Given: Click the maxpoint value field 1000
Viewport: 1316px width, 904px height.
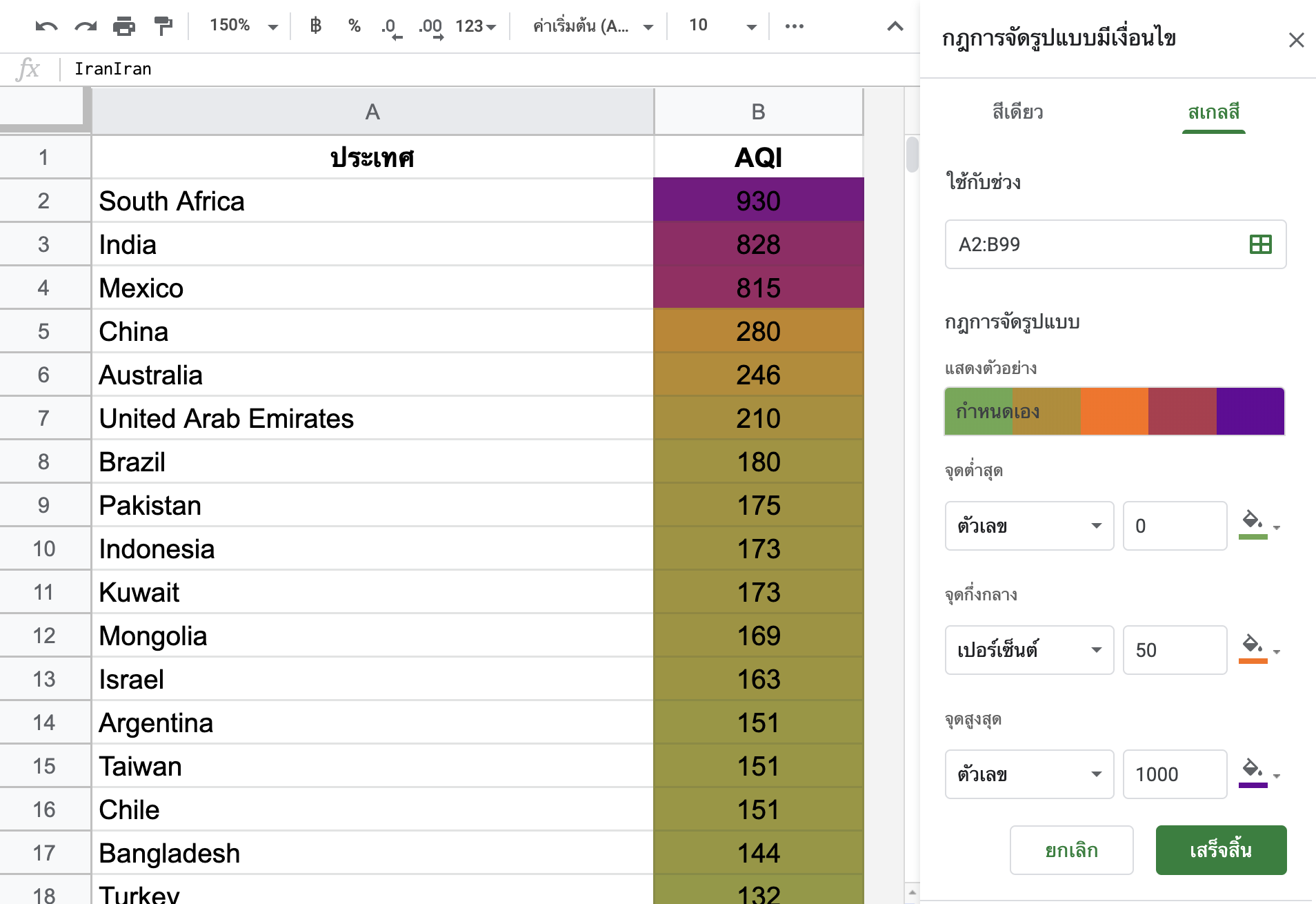Looking at the screenshot, I should click(x=1175, y=774).
